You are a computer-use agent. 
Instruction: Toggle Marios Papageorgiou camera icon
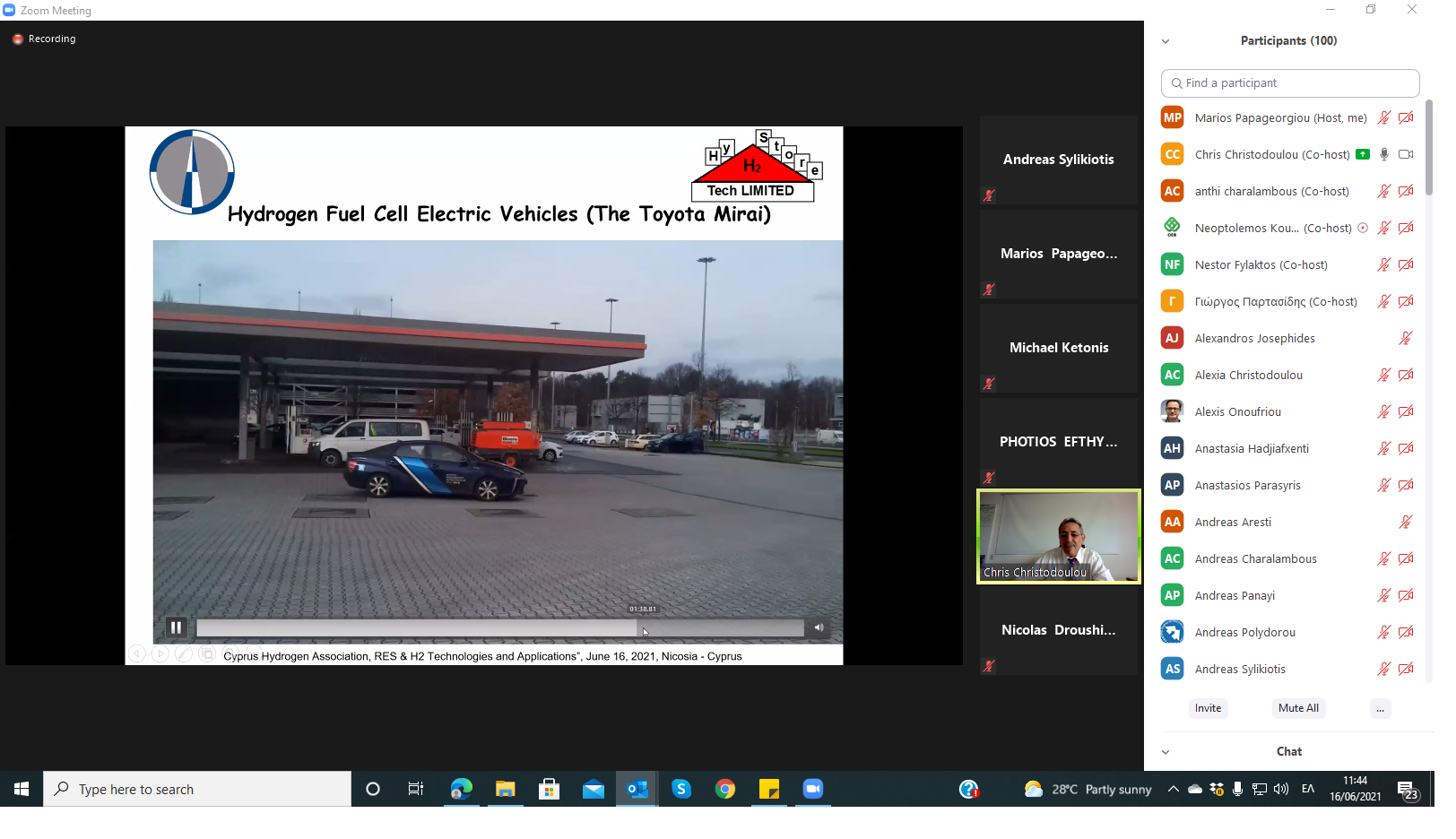click(x=1406, y=117)
